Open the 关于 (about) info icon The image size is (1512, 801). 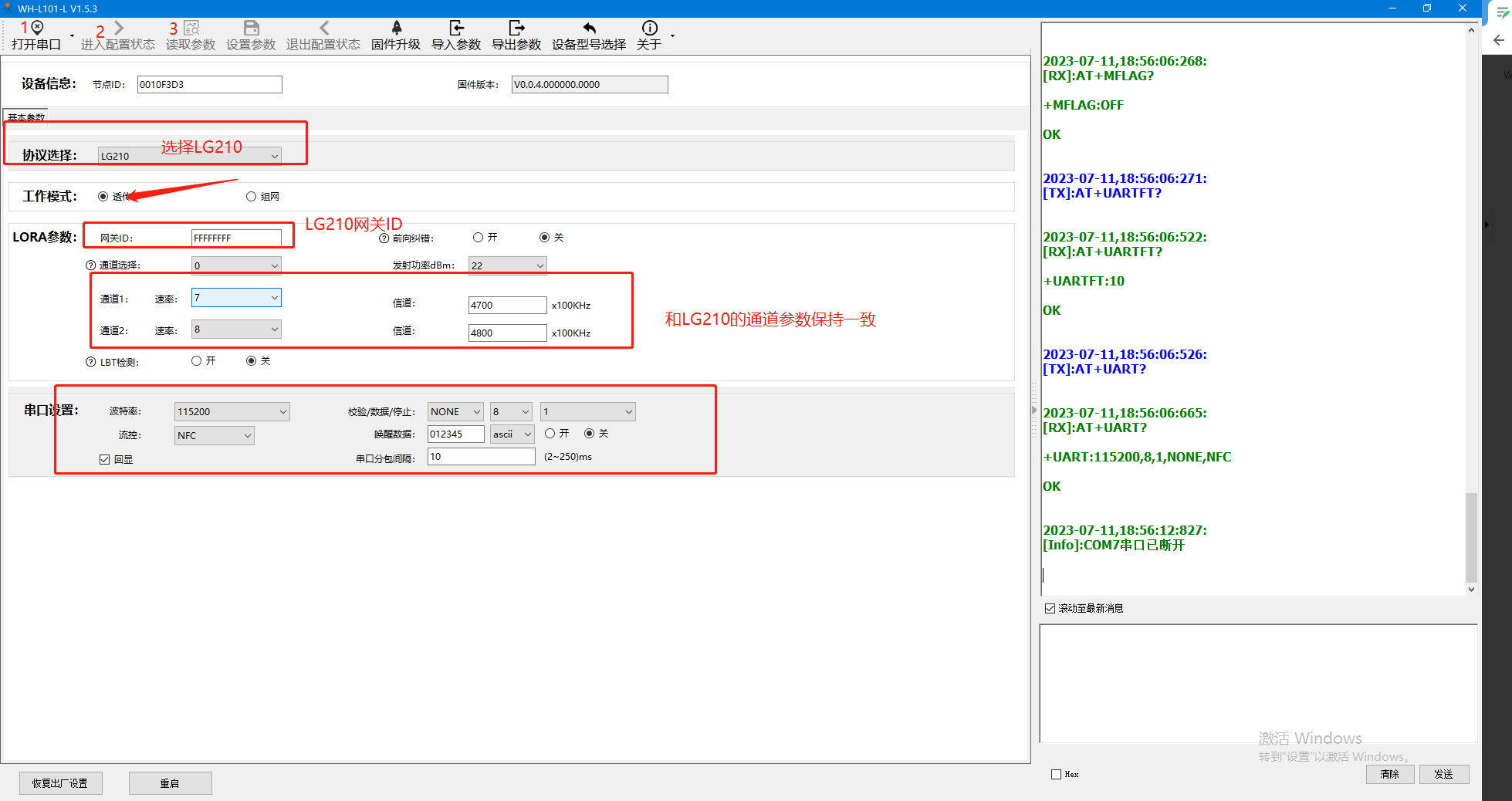click(649, 29)
